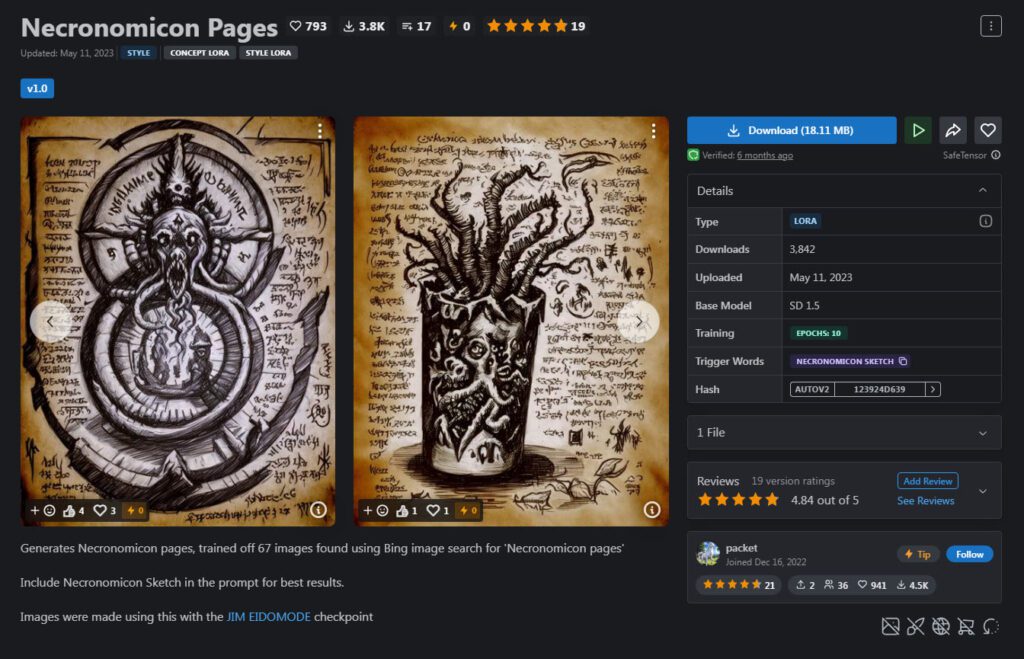Expand the 1 File section
The image size is (1024, 659).
coord(982,433)
